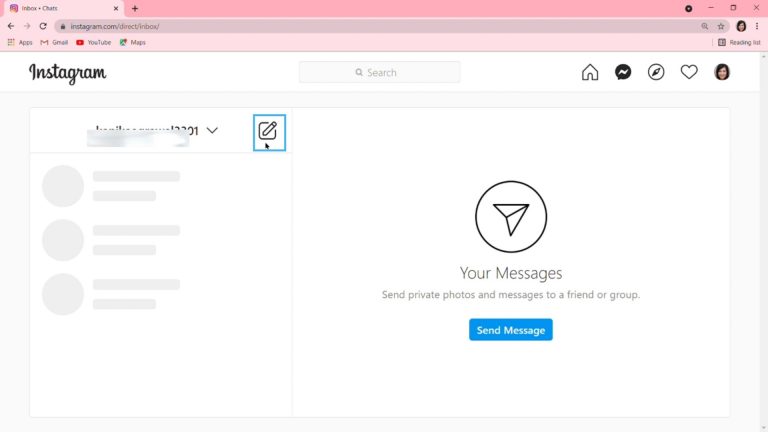Open activity feed heart icon

click(689, 72)
